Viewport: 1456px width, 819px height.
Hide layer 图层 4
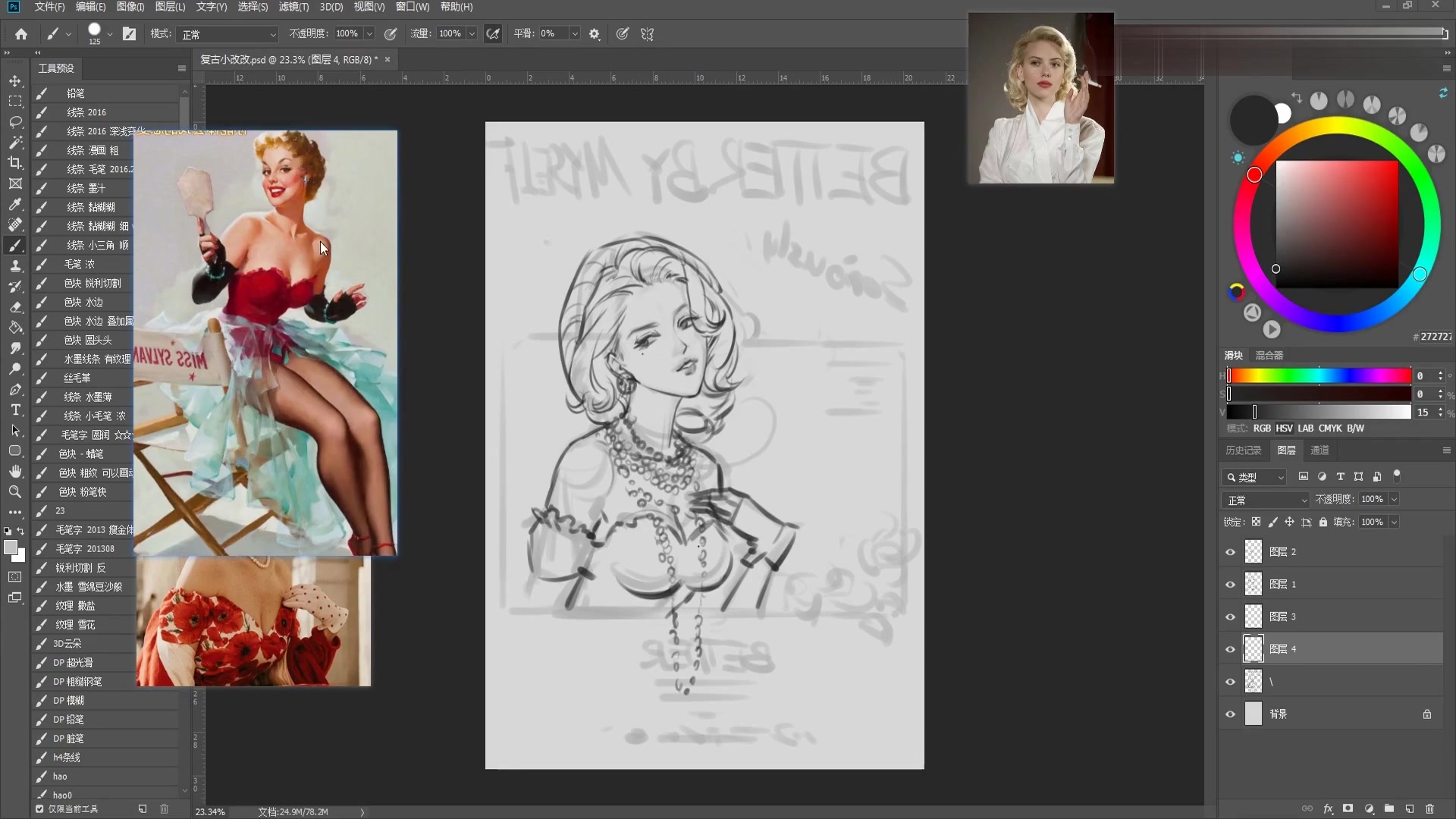point(1230,649)
